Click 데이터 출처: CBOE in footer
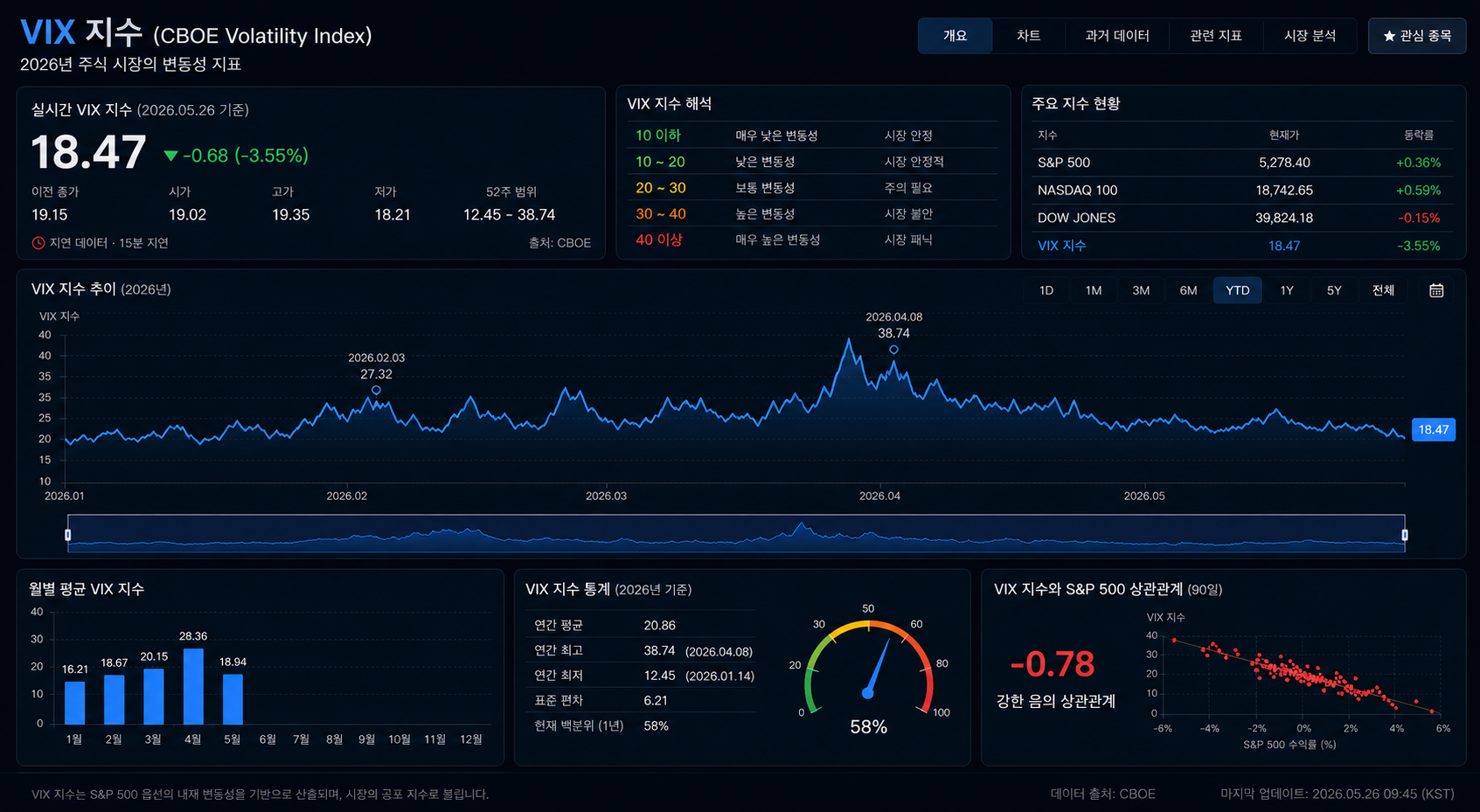 [1102, 794]
